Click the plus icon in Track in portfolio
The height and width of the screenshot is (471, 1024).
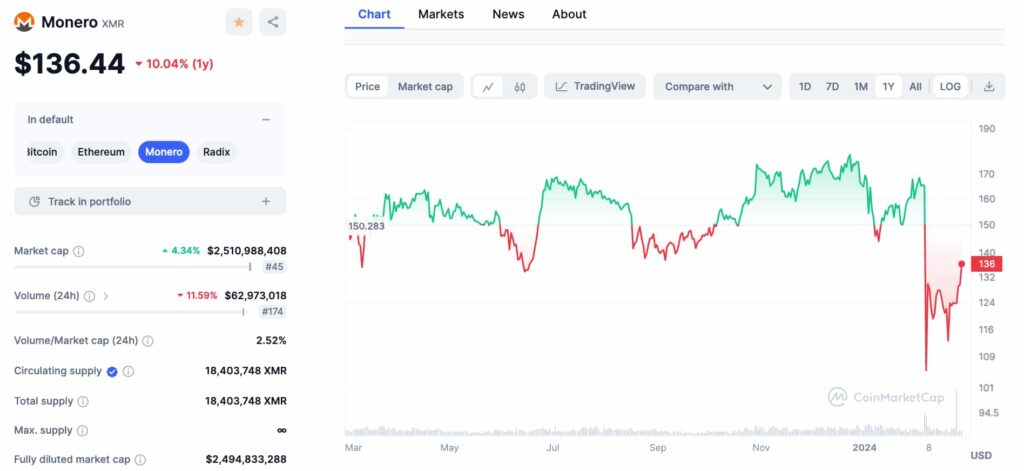click(266, 202)
